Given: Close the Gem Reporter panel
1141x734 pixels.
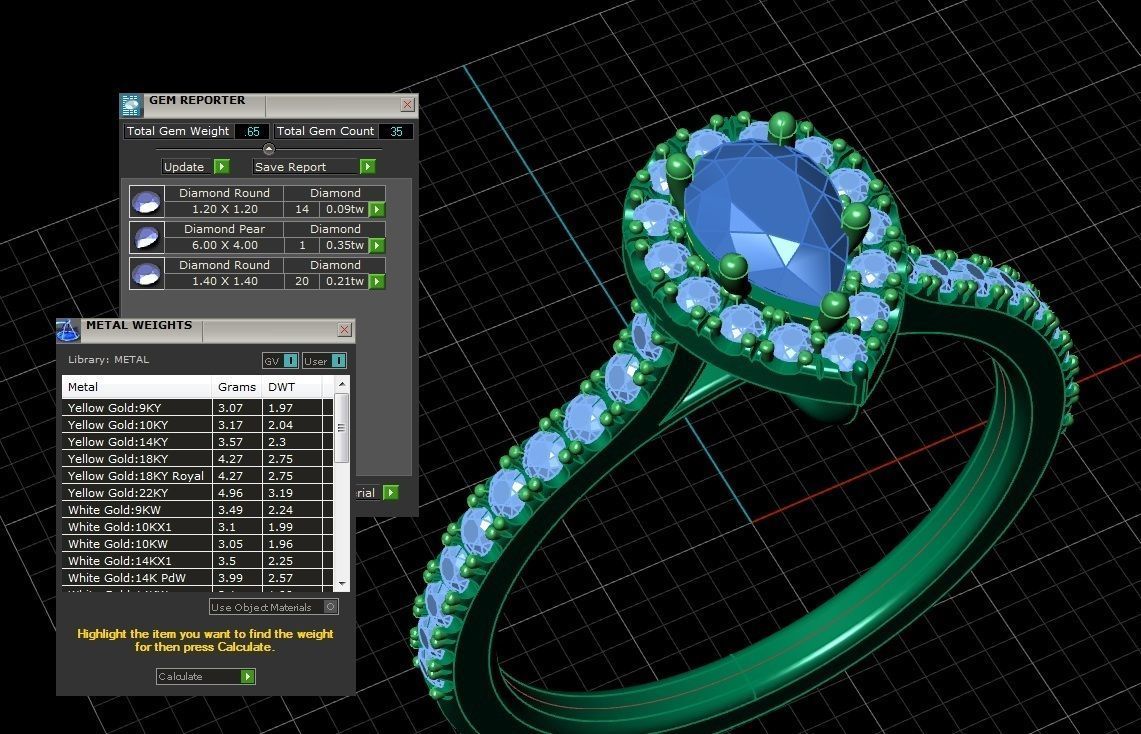Looking at the screenshot, I should pyautogui.click(x=408, y=105).
